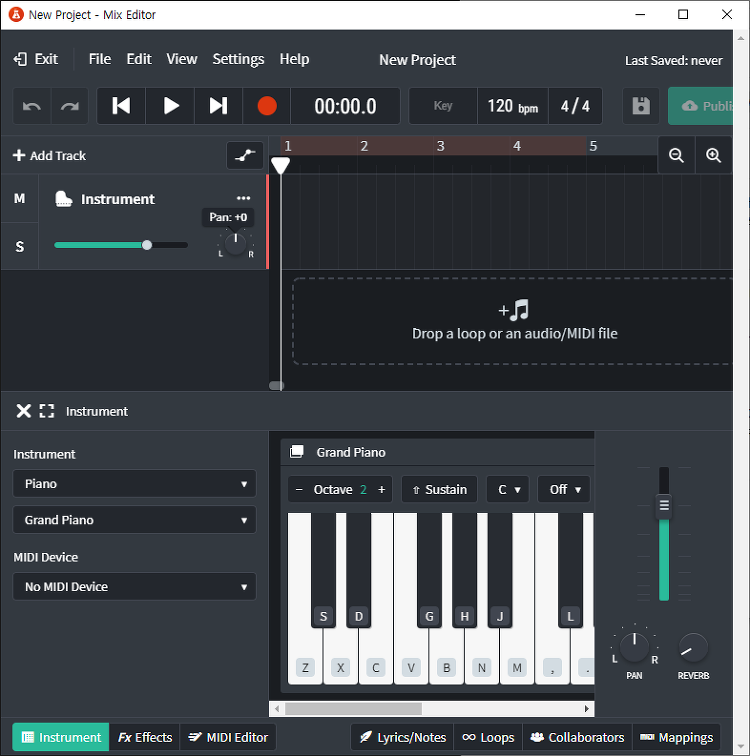The width and height of the screenshot is (750, 756).
Task: Play the black piano key labeled G
Action: 429,569
